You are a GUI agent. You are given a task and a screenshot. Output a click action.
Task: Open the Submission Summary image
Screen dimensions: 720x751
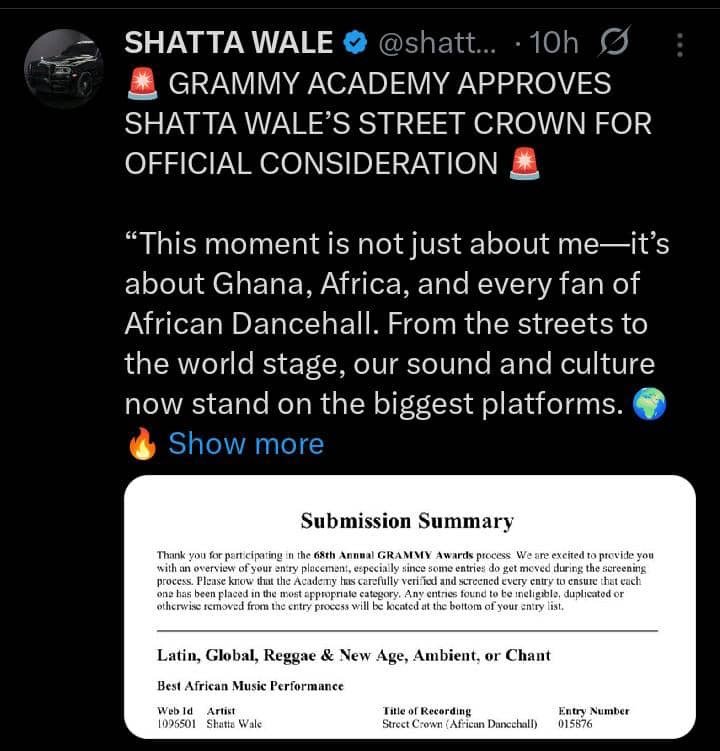click(x=410, y=607)
